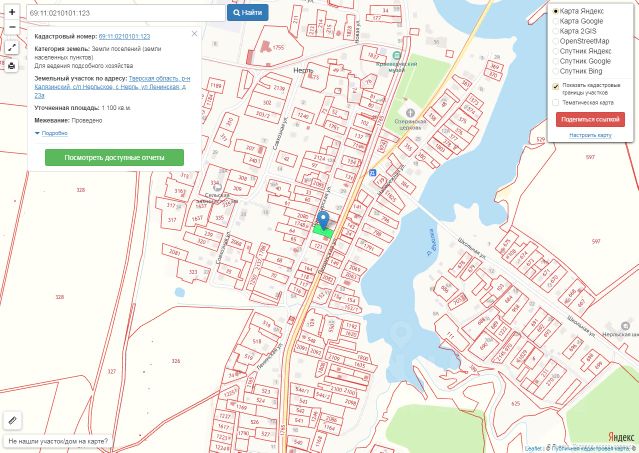The width and height of the screenshot is (639, 453).
Task: Click parcel labeled 625 on map
Action: coord(515,404)
